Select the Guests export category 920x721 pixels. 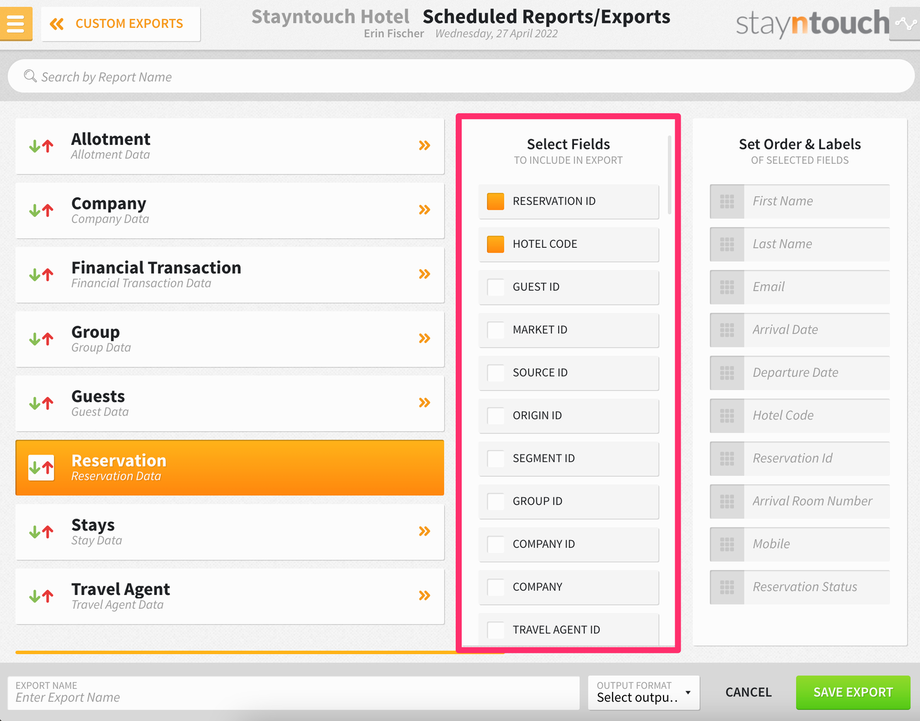pyautogui.click(x=229, y=403)
